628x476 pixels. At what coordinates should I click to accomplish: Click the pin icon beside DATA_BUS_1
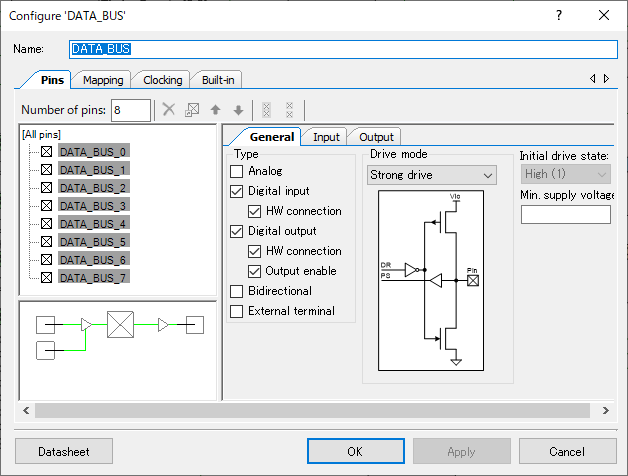click(46, 169)
